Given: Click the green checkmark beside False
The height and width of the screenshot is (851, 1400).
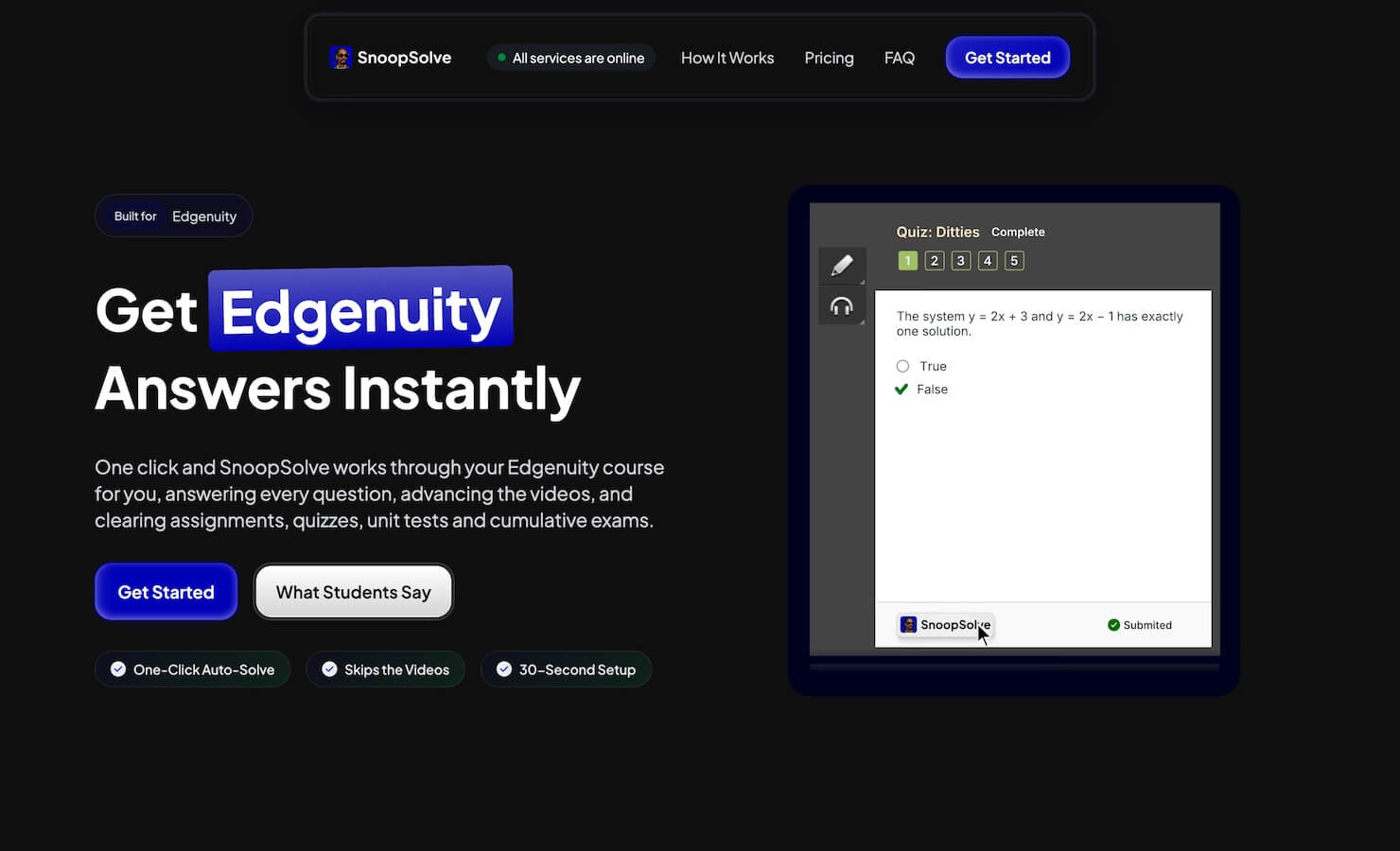Looking at the screenshot, I should [x=901, y=389].
